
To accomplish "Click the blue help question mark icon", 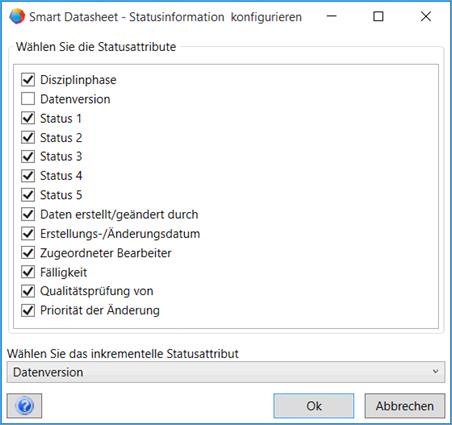I will pyautogui.click(x=24, y=406).
